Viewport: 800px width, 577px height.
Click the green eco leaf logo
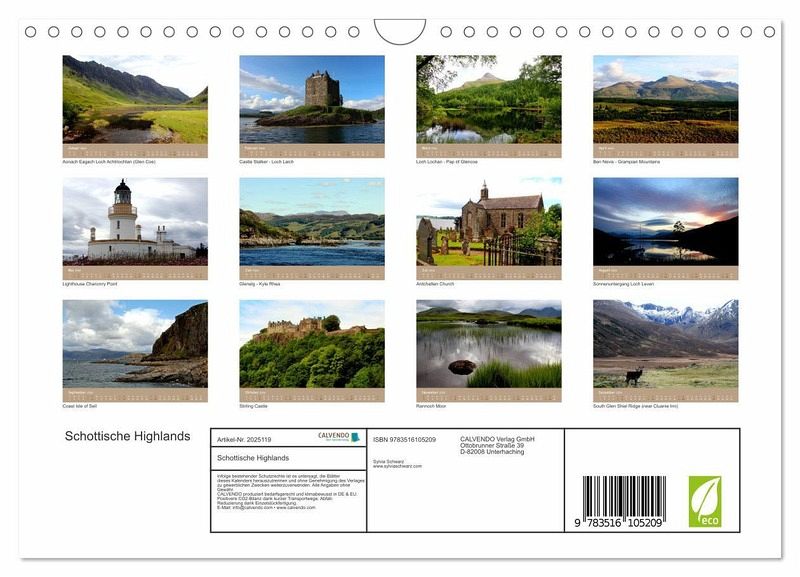pos(705,501)
